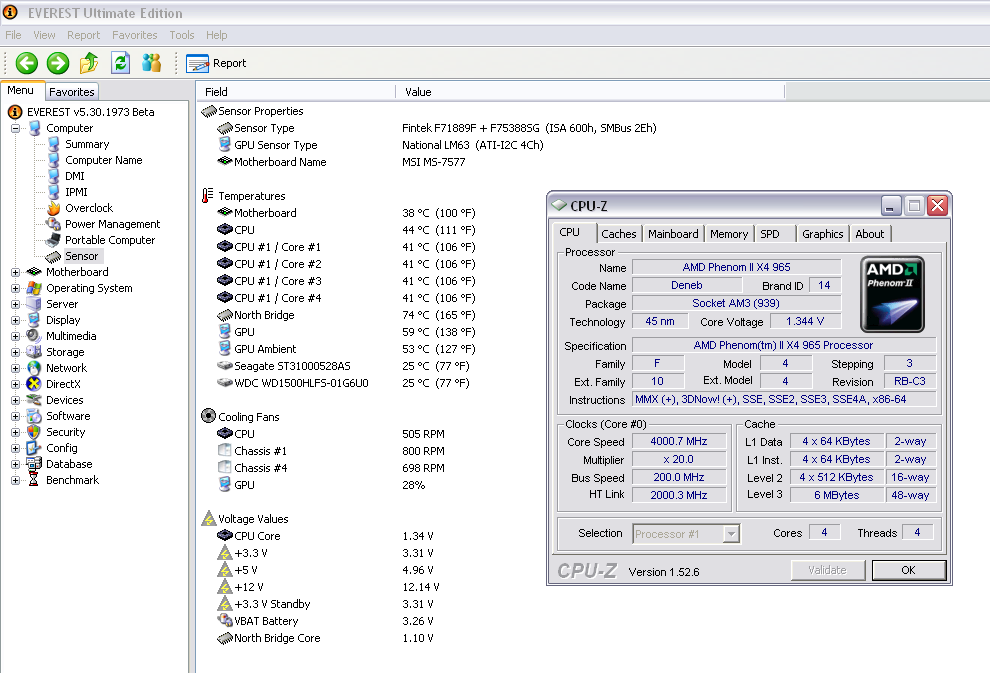Expand the Network tree node
Screen dimensions: 990x673
tap(15, 368)
